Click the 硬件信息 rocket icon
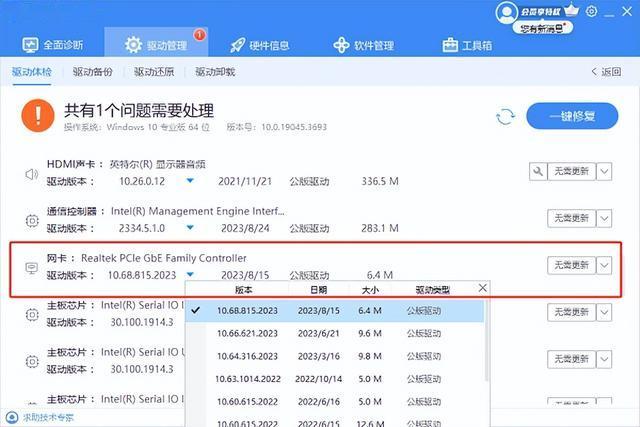The image size is (640, 427). [238, 45]
